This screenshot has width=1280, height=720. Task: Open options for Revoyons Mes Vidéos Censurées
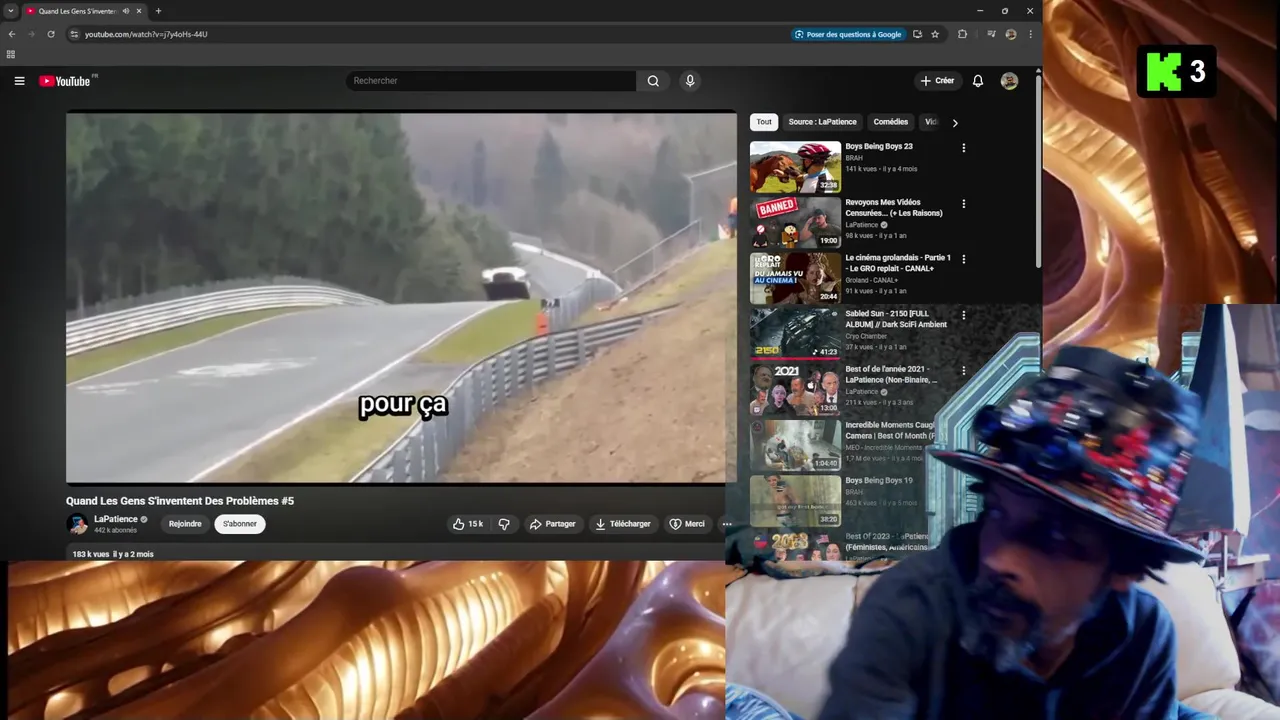(964, 204)
